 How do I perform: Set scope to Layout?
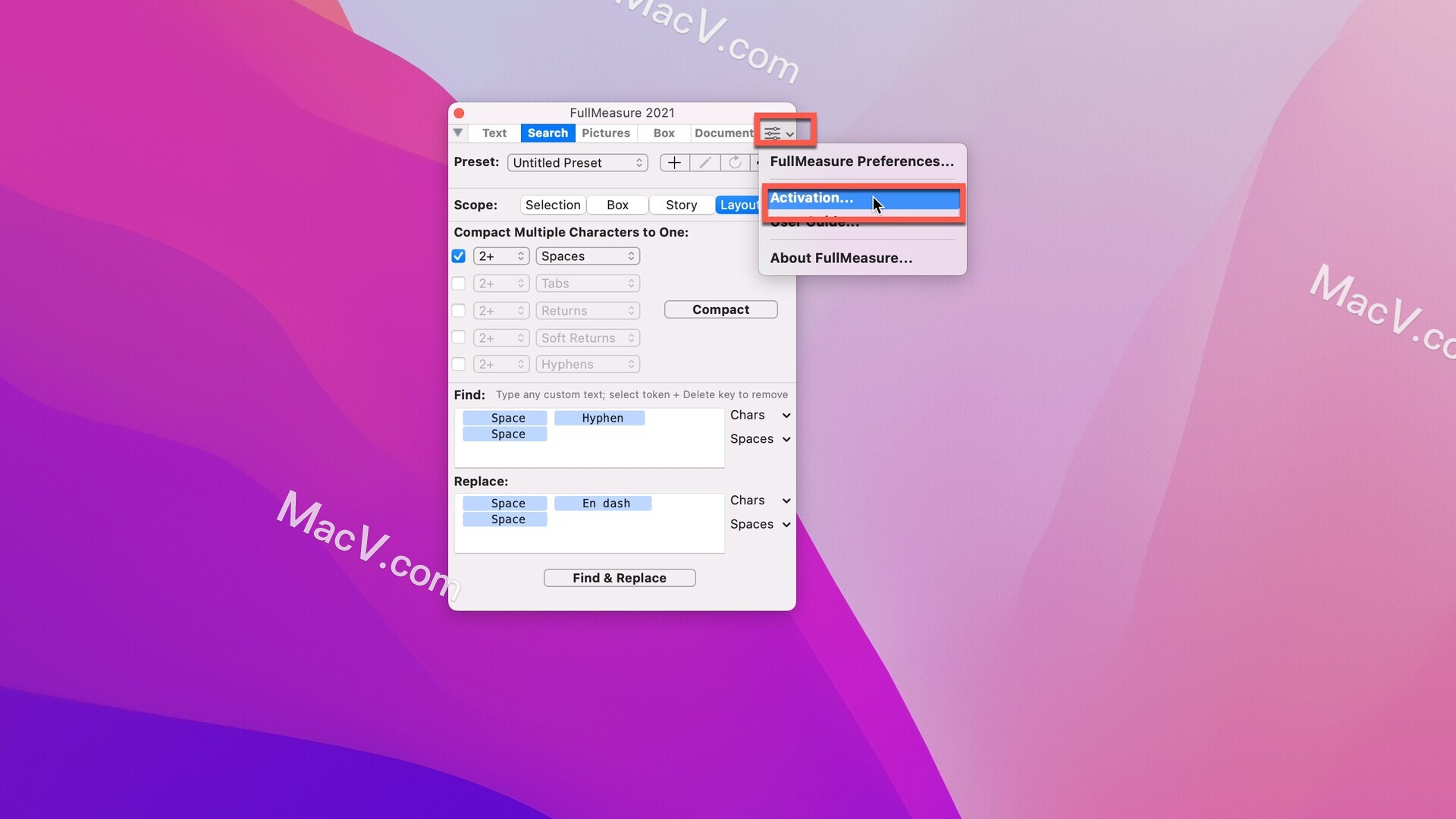tap(738, 206)
